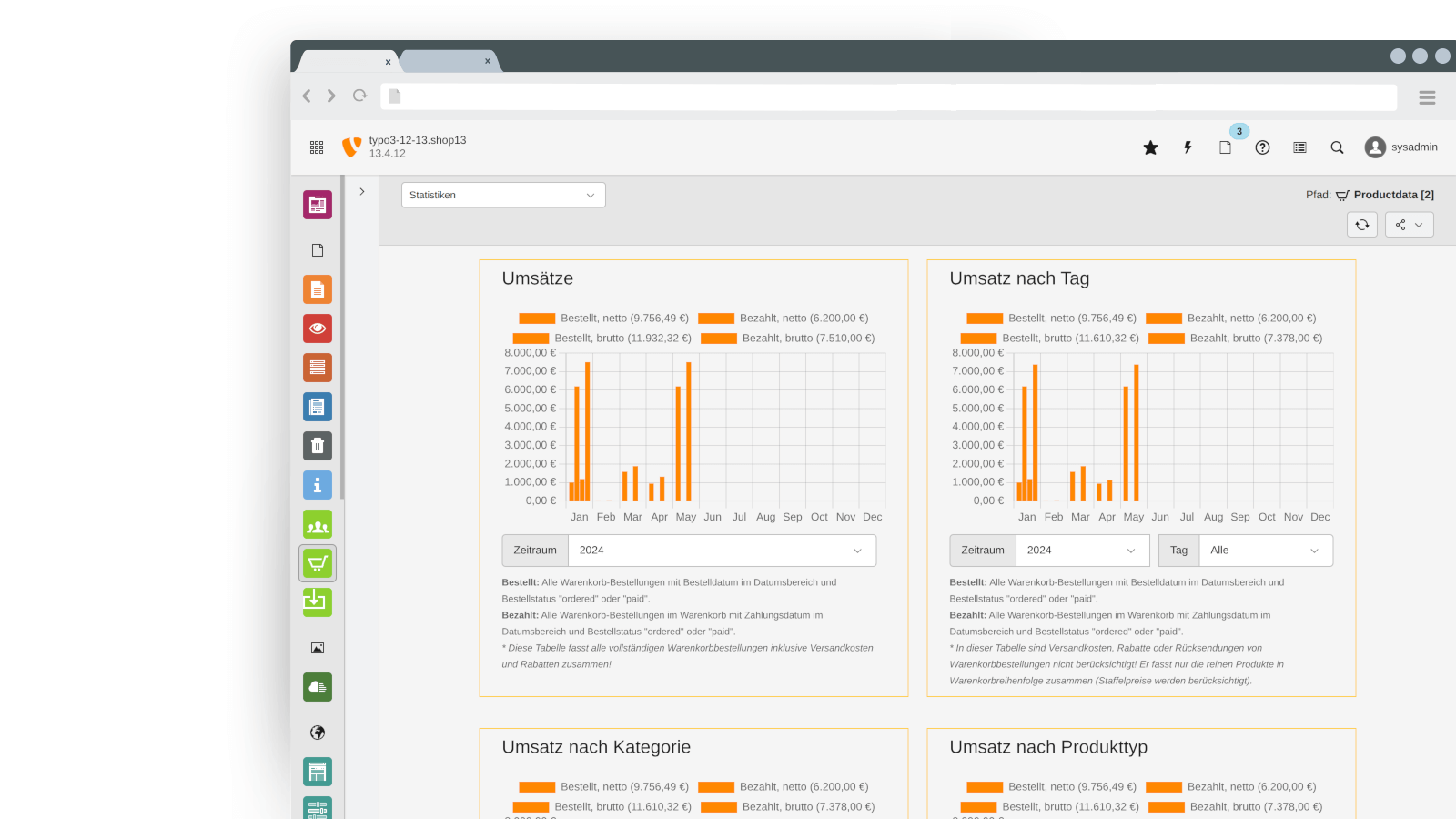
Task: Open the system information list icon
Action: 1299,147
